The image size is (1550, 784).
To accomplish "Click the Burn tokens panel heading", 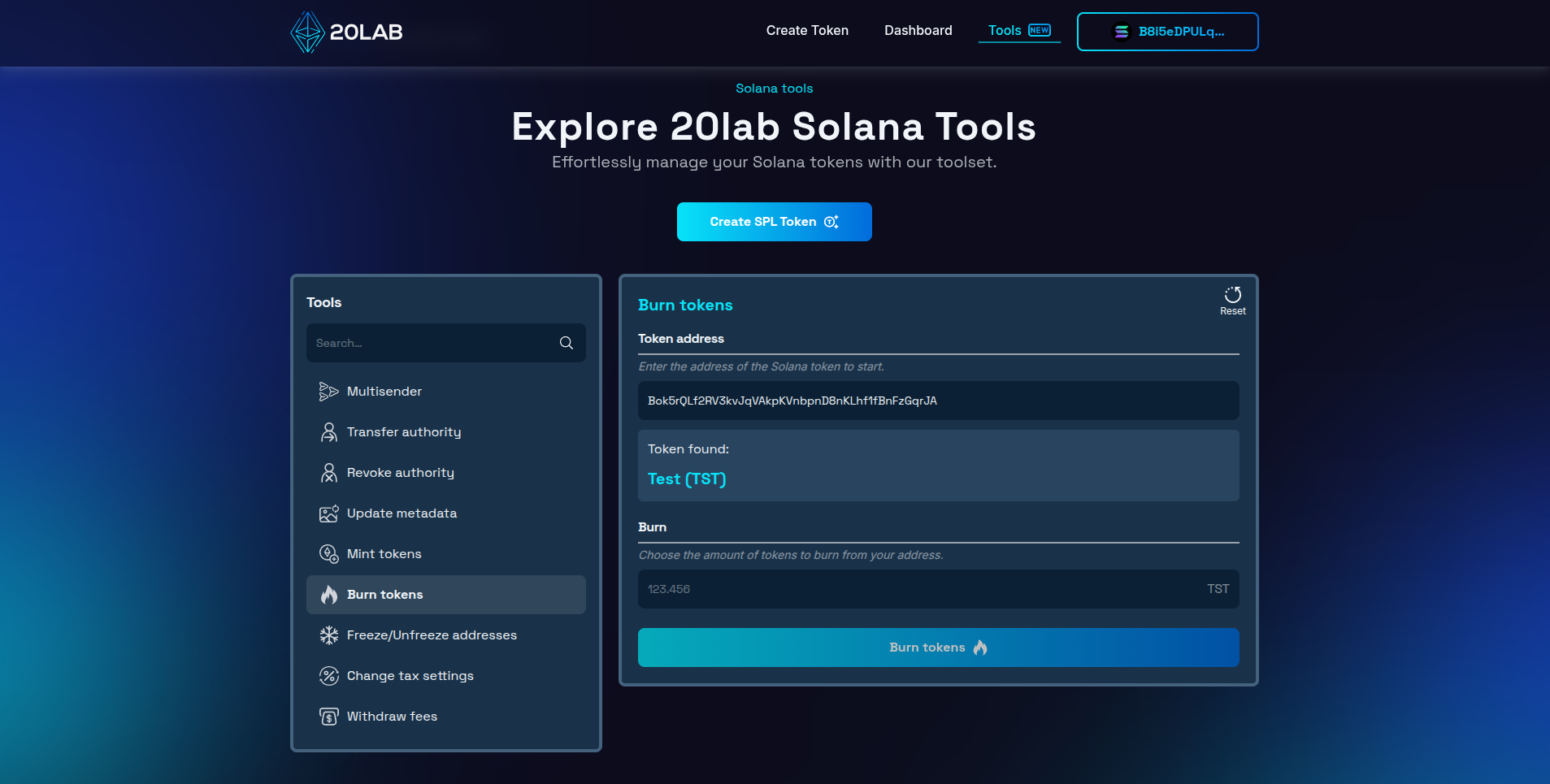I will (x=685, y=305).
